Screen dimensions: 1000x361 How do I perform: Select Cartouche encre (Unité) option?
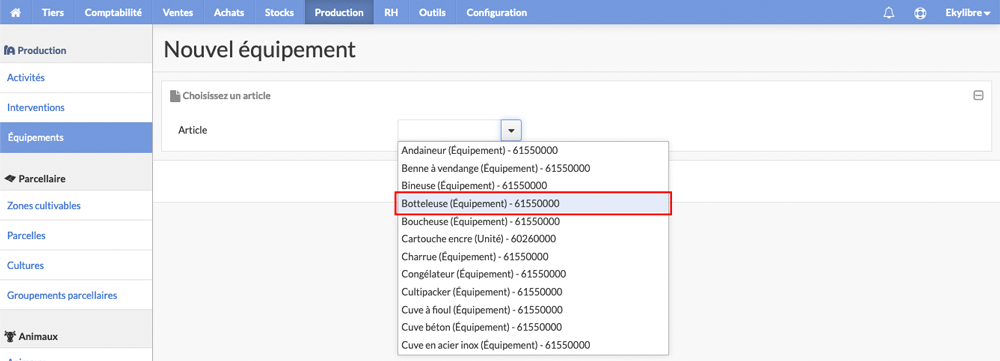(533, 239)
